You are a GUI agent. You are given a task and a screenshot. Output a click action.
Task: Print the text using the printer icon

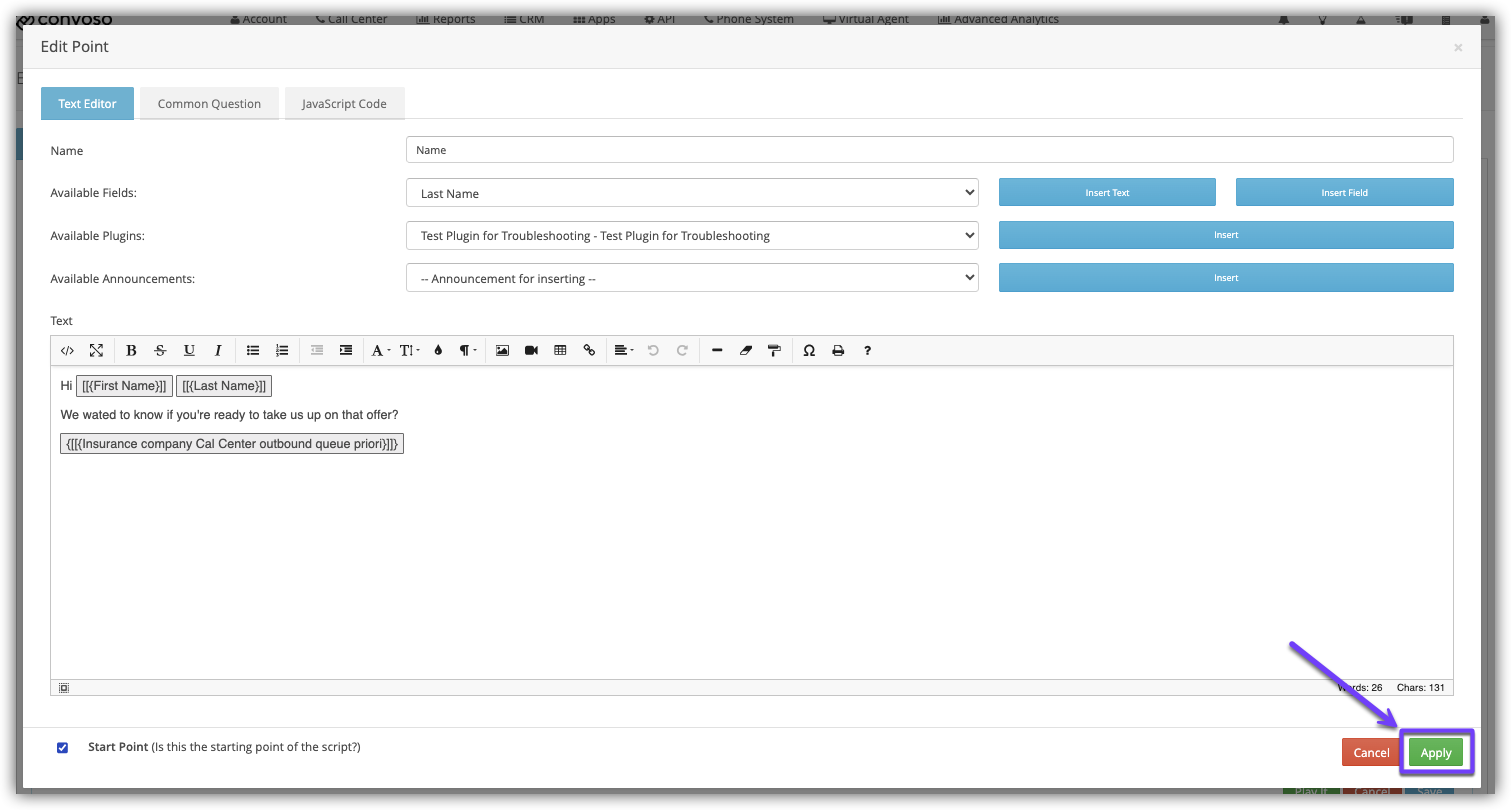838,351
